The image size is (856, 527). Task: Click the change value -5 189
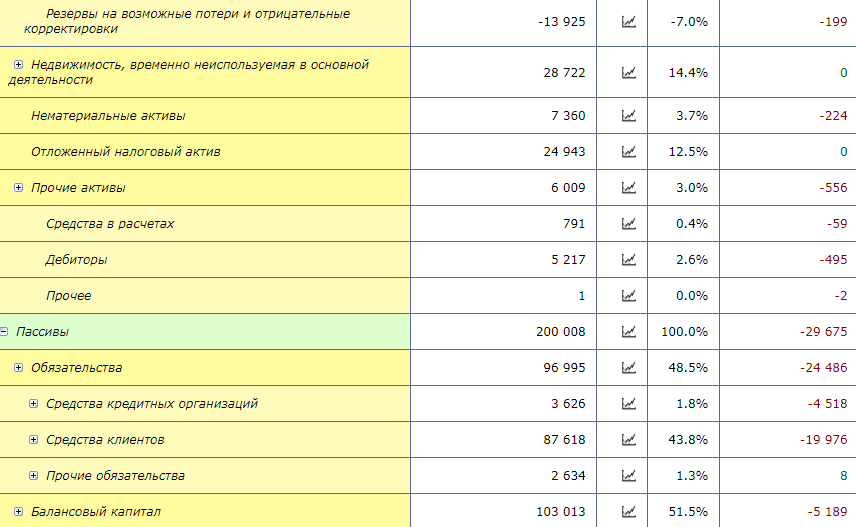828,512
